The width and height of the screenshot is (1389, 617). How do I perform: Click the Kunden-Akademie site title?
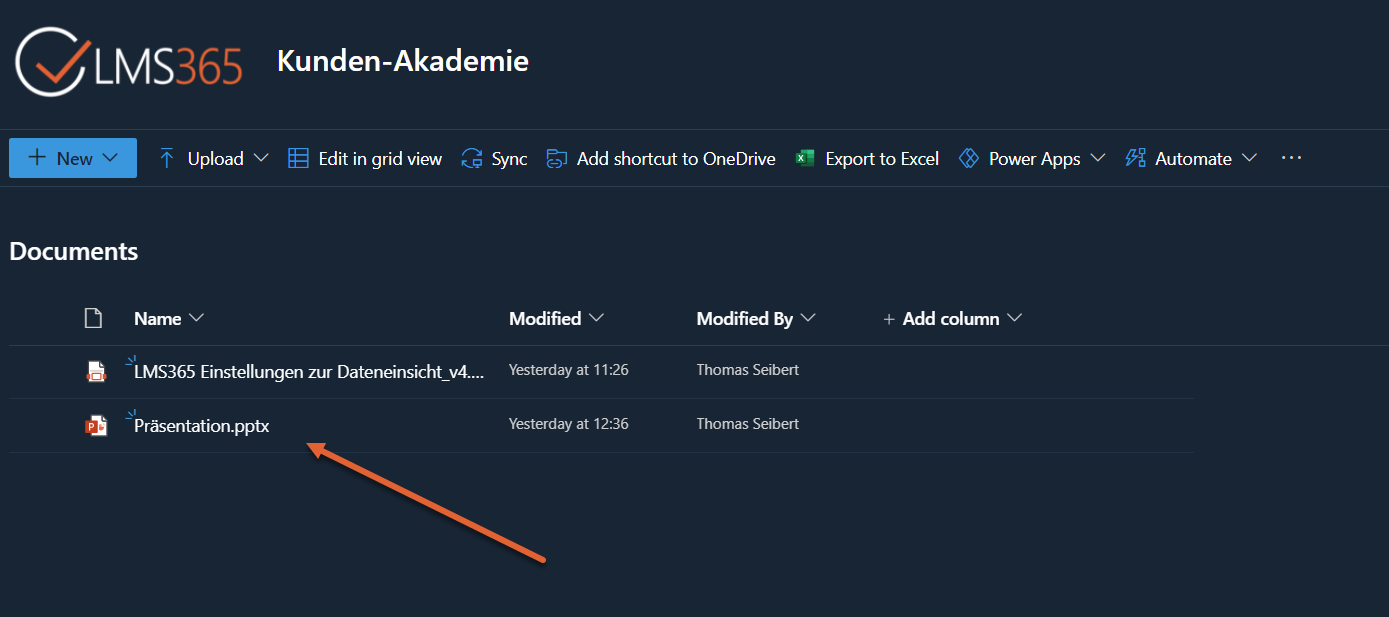click(x=402, y=61)
